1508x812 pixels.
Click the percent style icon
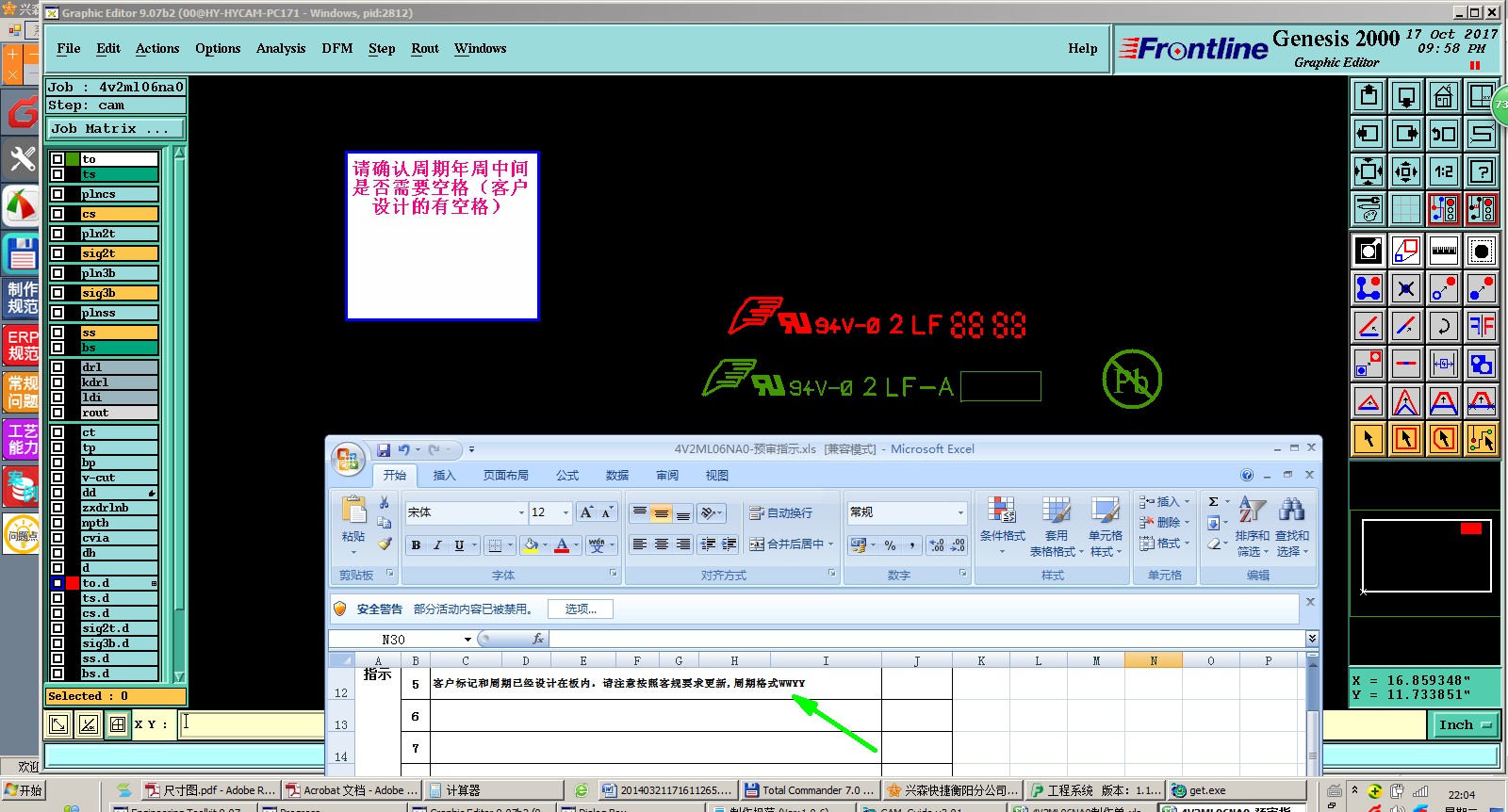click(890, 544)
